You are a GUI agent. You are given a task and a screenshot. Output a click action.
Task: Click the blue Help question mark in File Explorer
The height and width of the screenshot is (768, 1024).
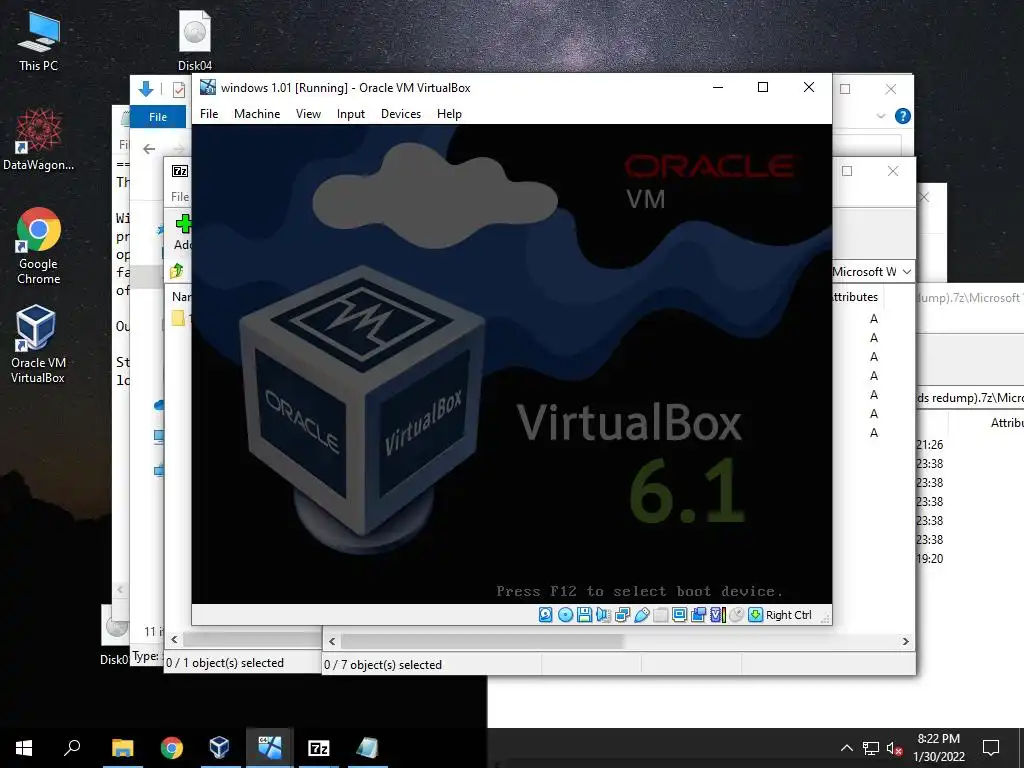(x=903, y=116)
